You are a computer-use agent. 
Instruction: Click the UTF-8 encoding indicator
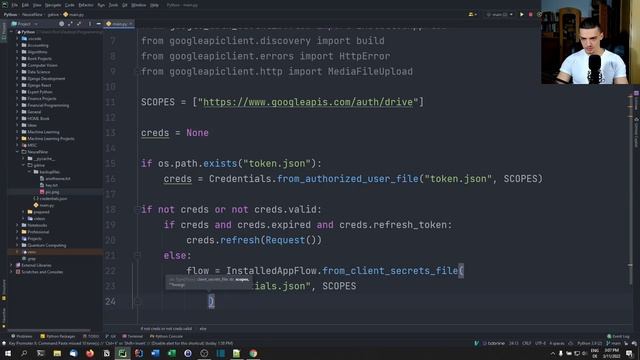click(x=540, y=344)
